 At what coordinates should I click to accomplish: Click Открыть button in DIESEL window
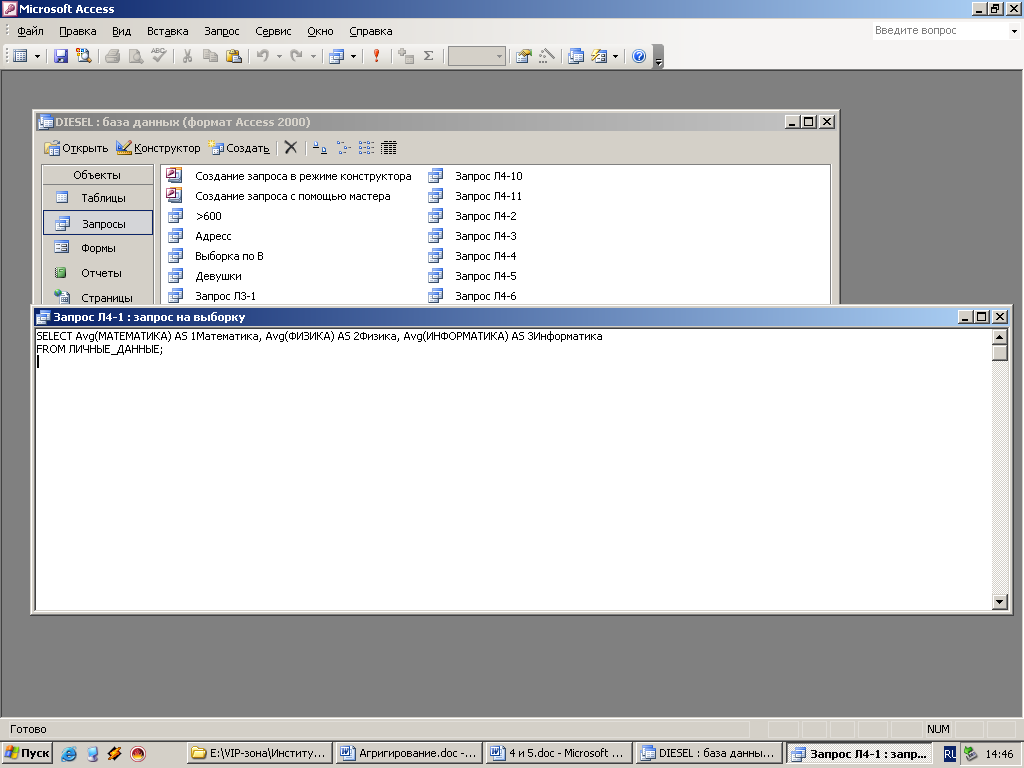[76, 148]
